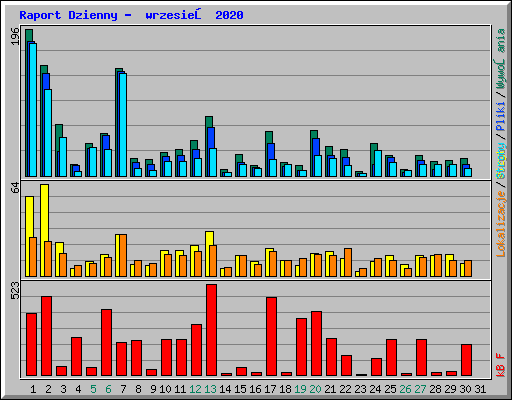The image size is (512, 400).
Task: Select the 196 scale value label
Action: [x=15, y=37]
